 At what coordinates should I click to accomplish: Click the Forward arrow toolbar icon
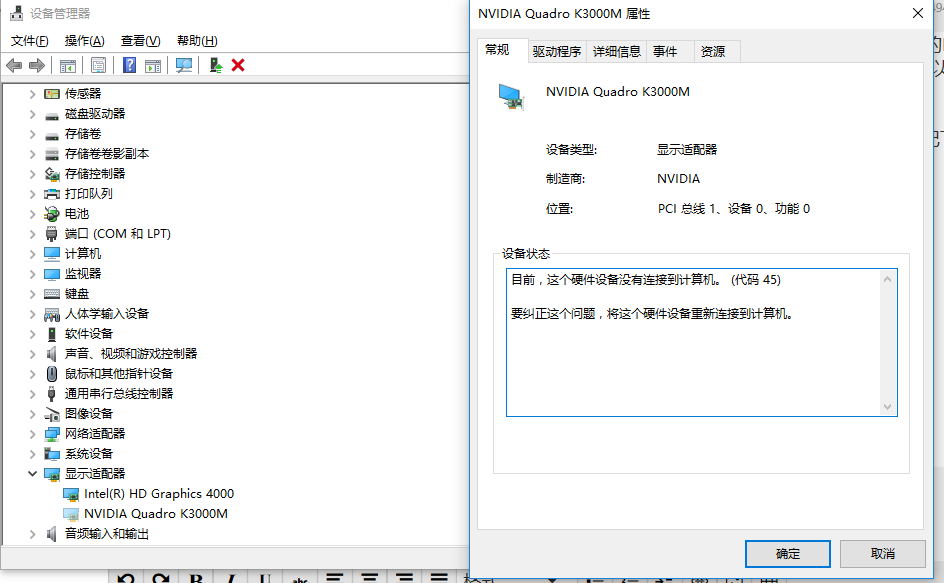click(37, 65)
